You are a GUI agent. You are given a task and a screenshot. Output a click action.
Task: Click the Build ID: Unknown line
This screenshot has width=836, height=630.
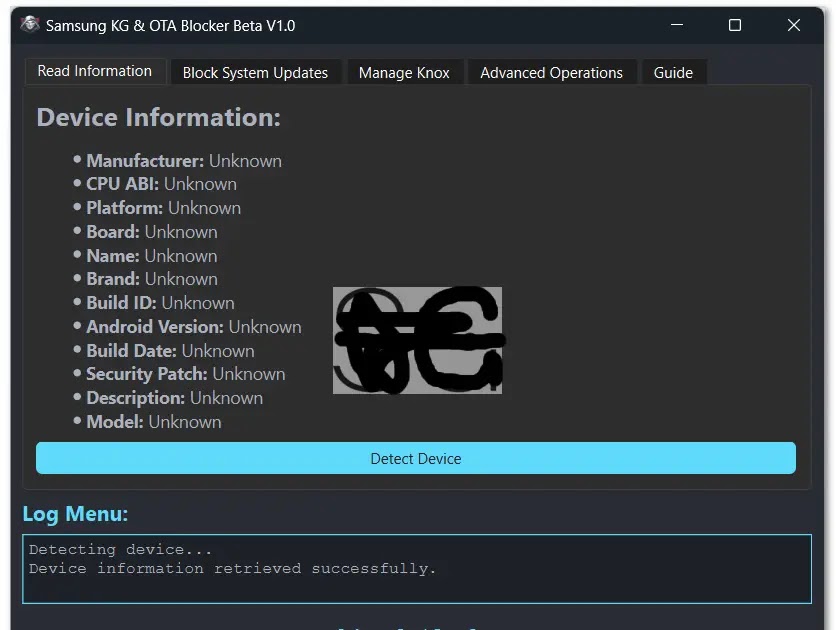(x=160, y=303)
